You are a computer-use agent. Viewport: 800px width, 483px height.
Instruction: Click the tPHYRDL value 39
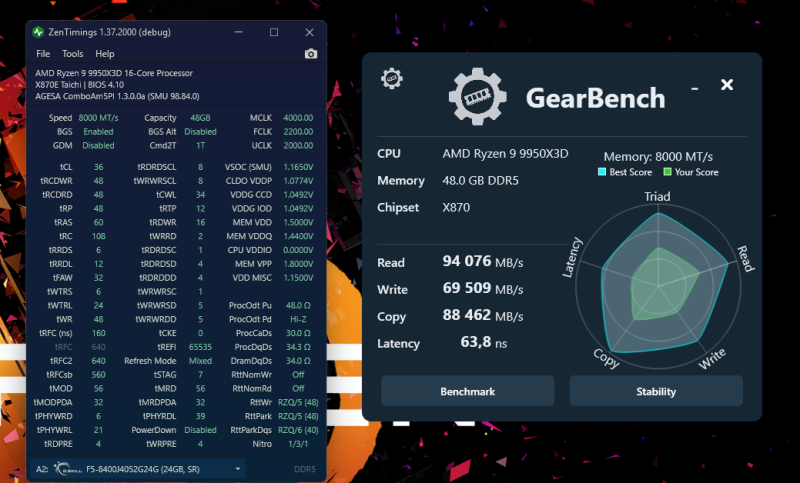201,416
